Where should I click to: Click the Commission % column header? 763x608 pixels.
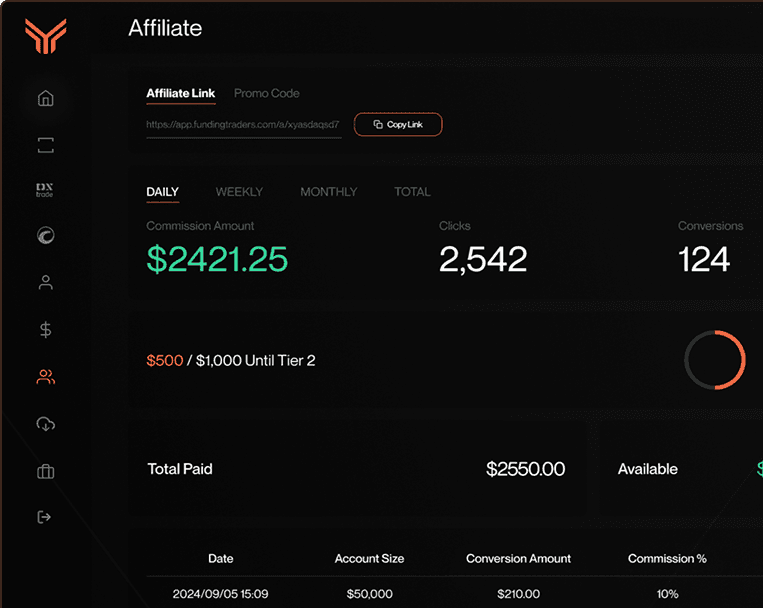(x=667, y=558)
